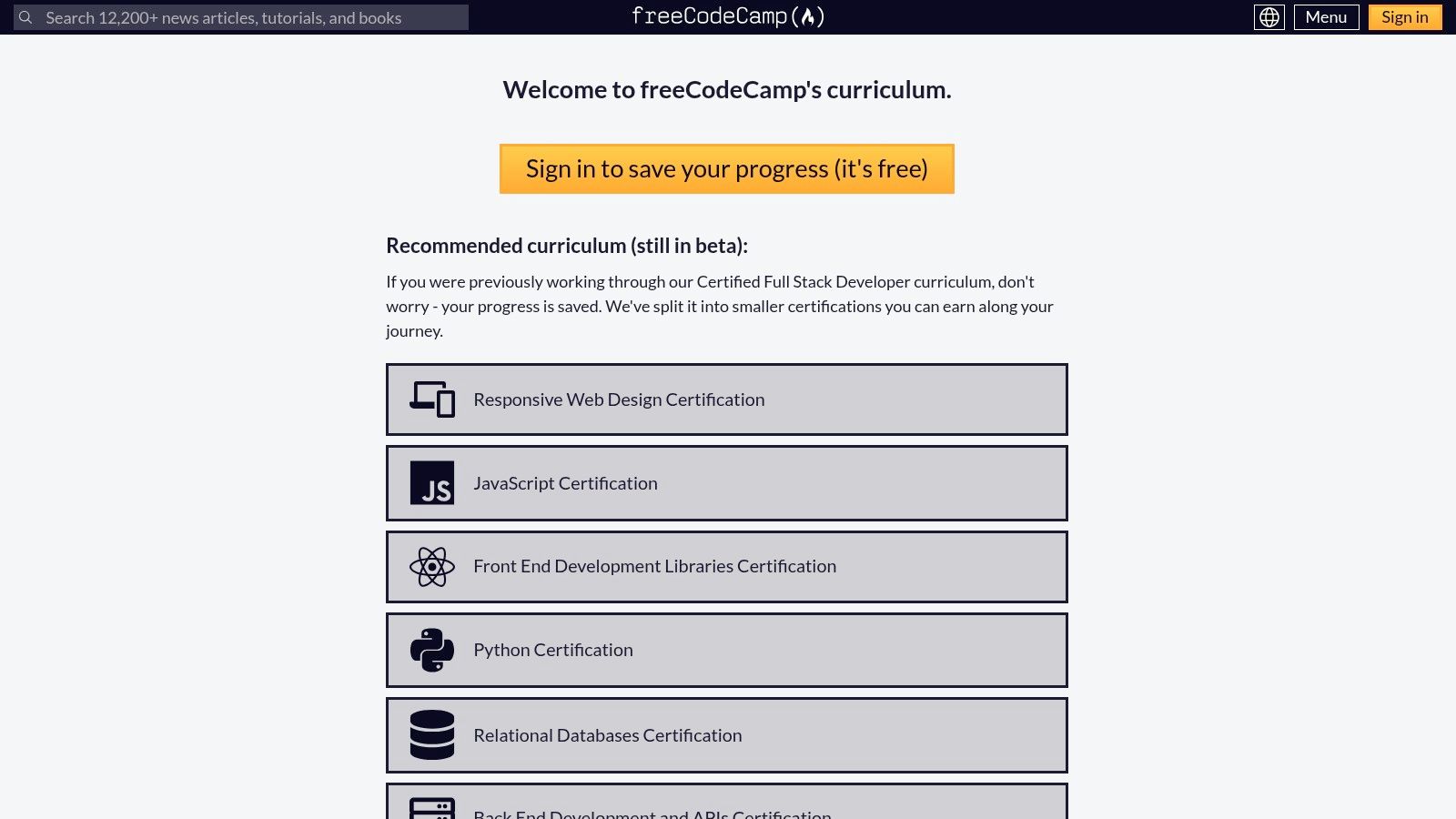The height and width of the screenshot is (819, 1456).
Task: Focus the news articles search field
Action: (241, 17)
